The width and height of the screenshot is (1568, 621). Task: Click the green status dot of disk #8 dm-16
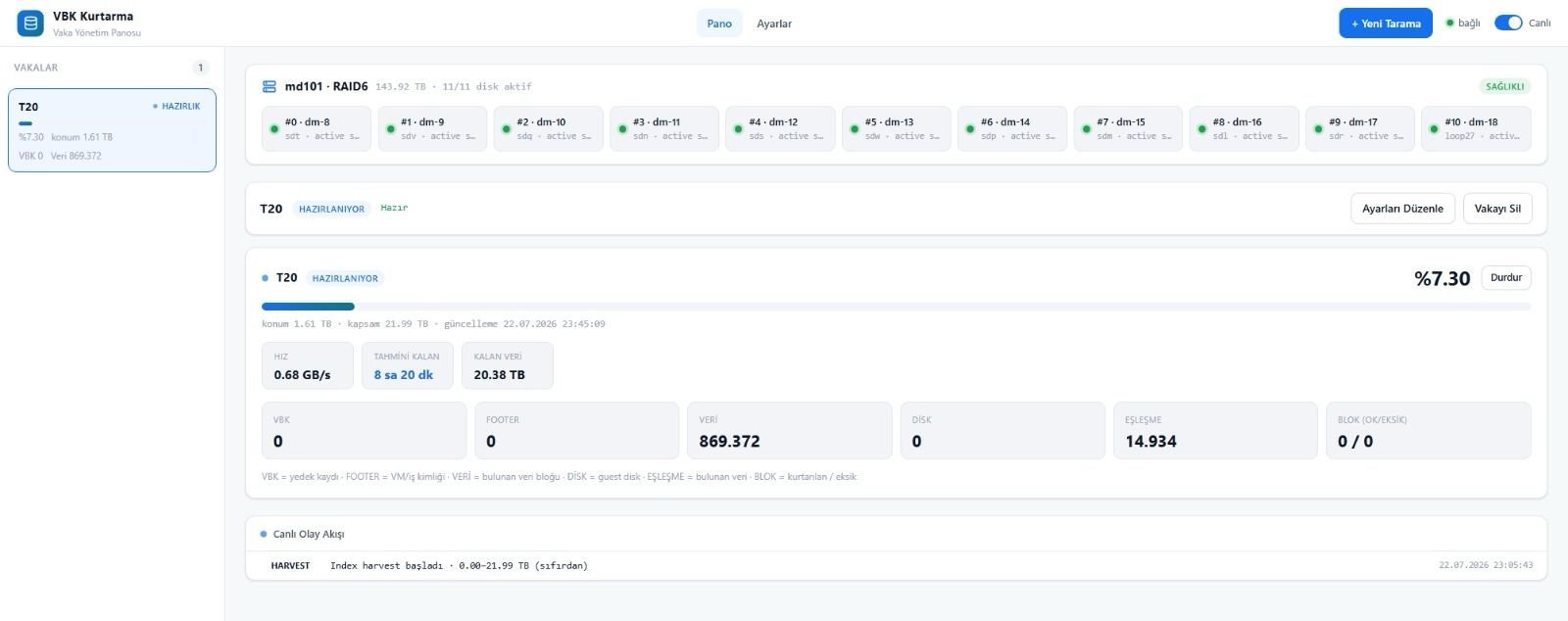[x=1202, y=129]
